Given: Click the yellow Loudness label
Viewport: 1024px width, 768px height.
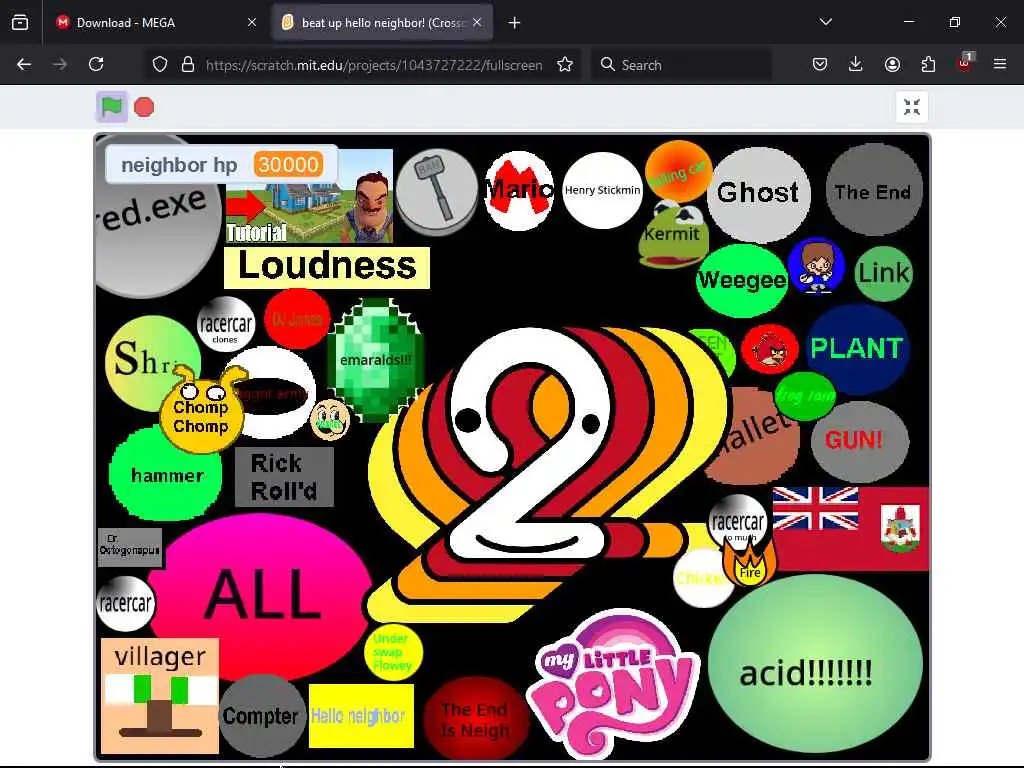Looking at the screenshot, I should coord(327,266).
